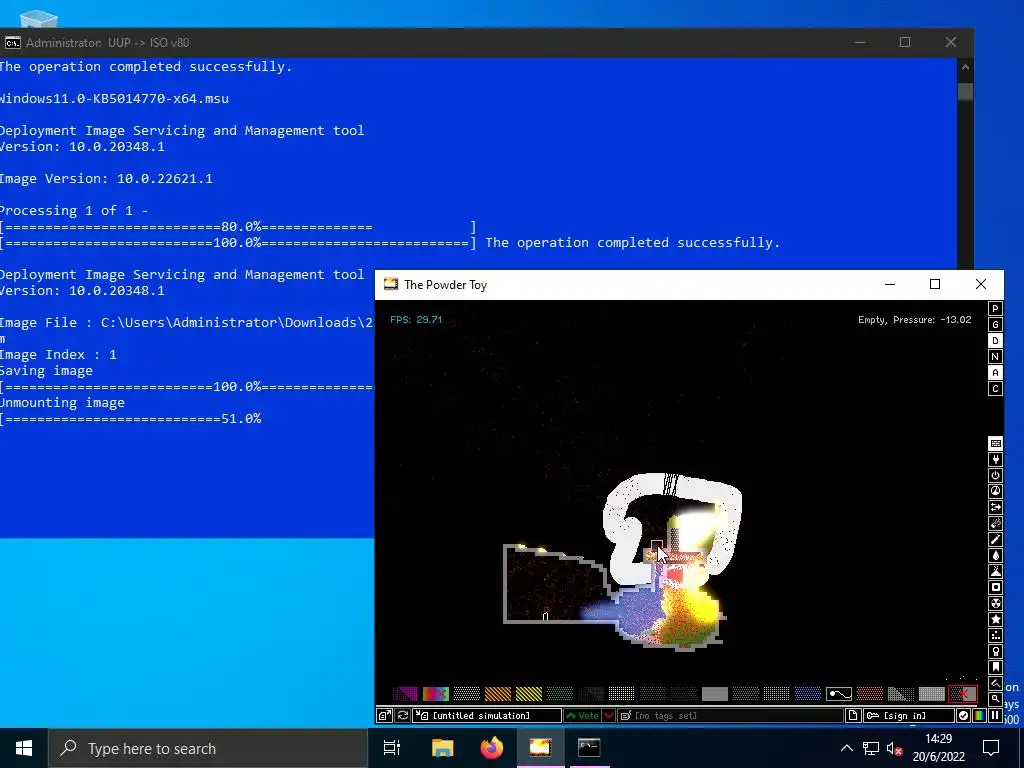
Task: Open element search magnifier in Powder Toy
Action: 995,699
